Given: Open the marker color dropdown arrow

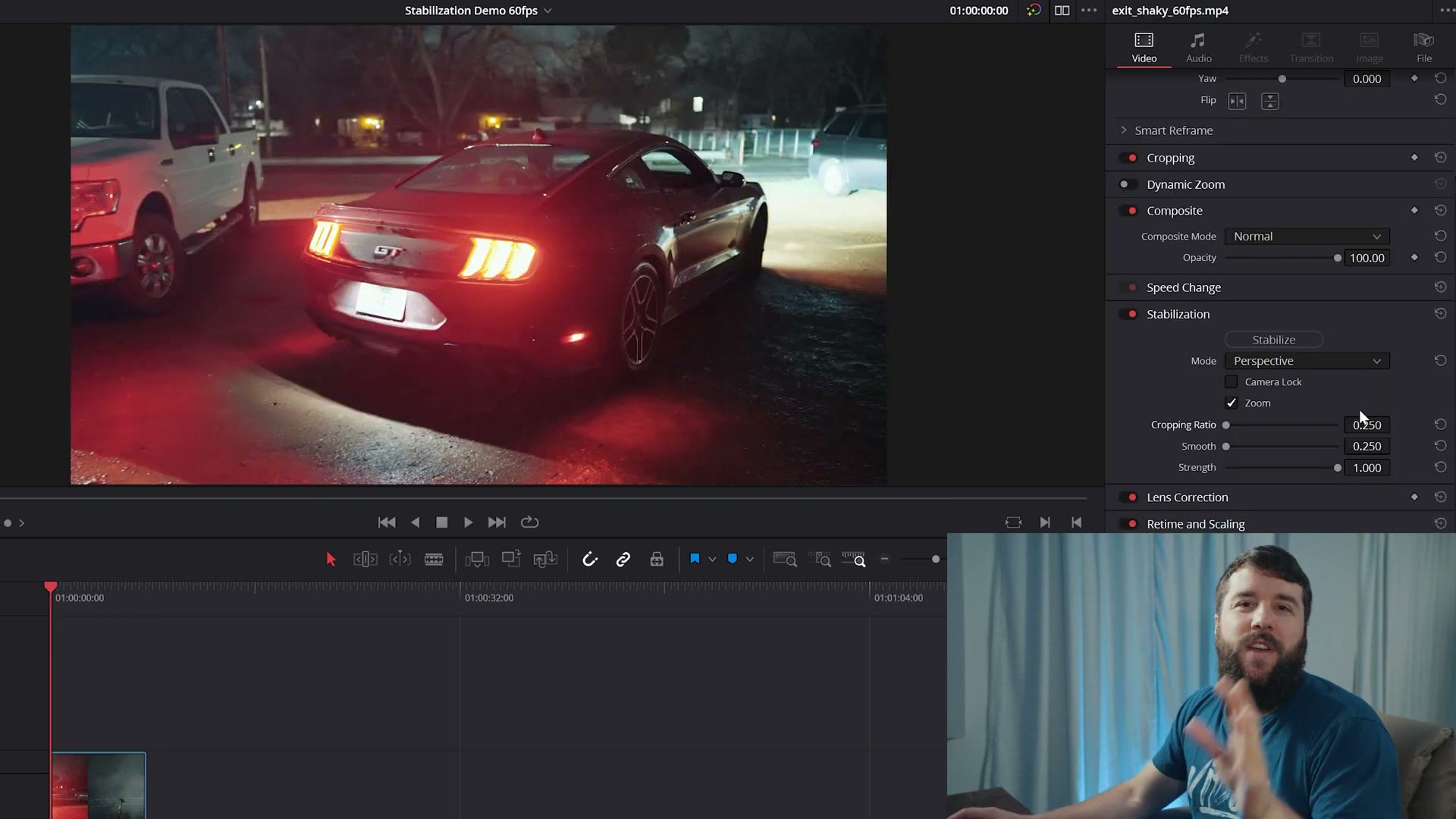Looking at the screenshot, I should tap(750, 560).
